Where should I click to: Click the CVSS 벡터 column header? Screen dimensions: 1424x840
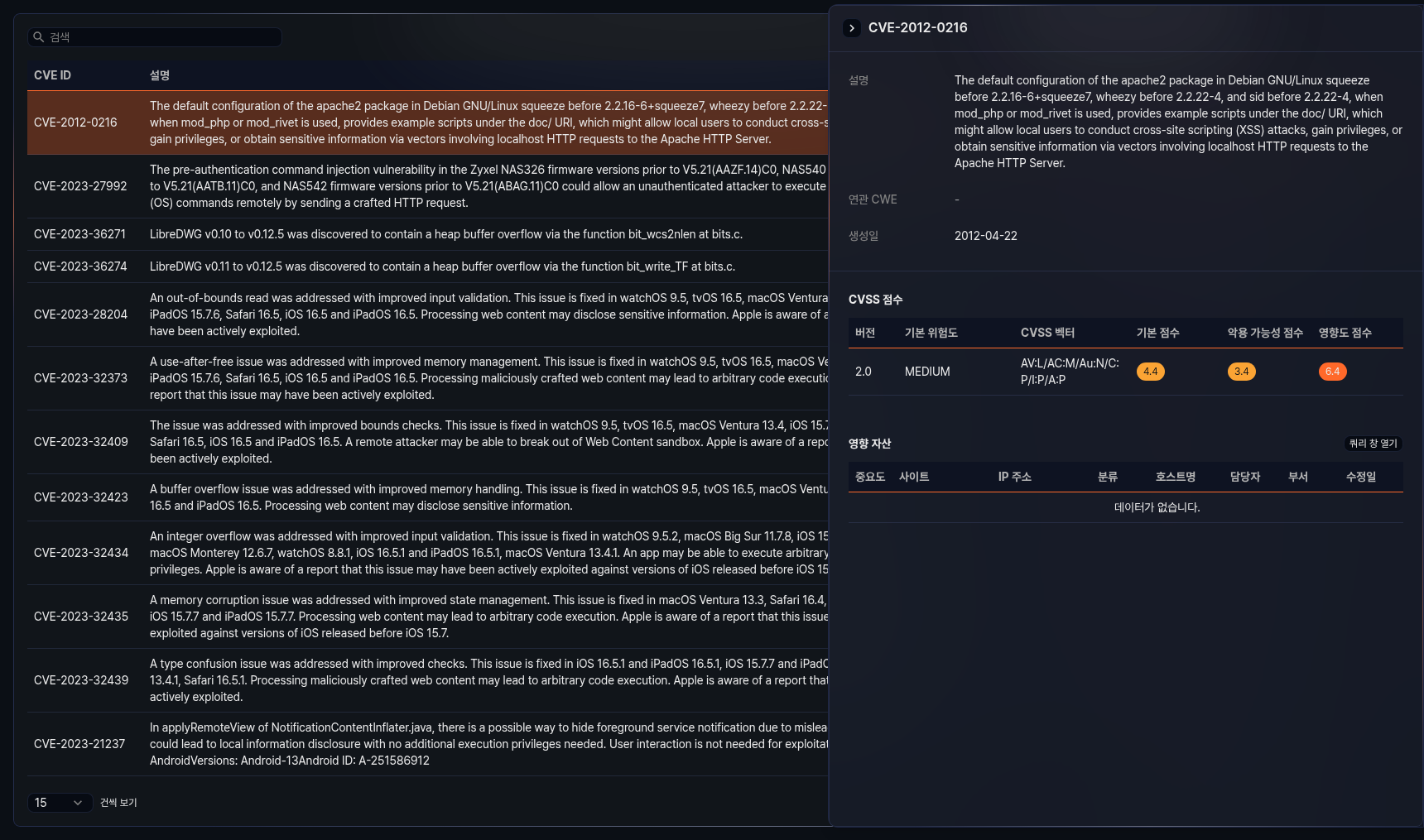1047,333
